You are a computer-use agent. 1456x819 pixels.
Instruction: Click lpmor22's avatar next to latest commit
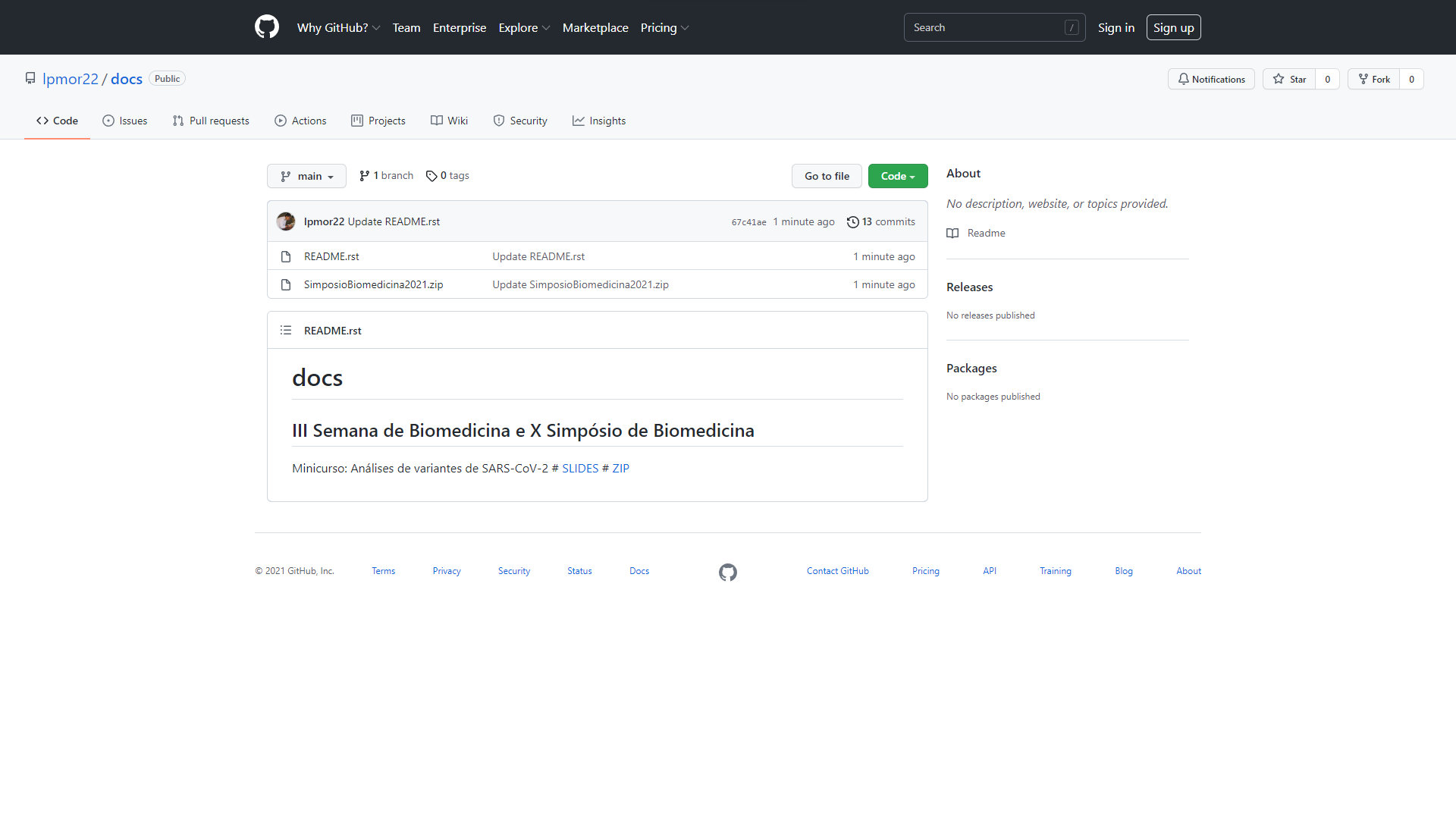click(286, 221)
